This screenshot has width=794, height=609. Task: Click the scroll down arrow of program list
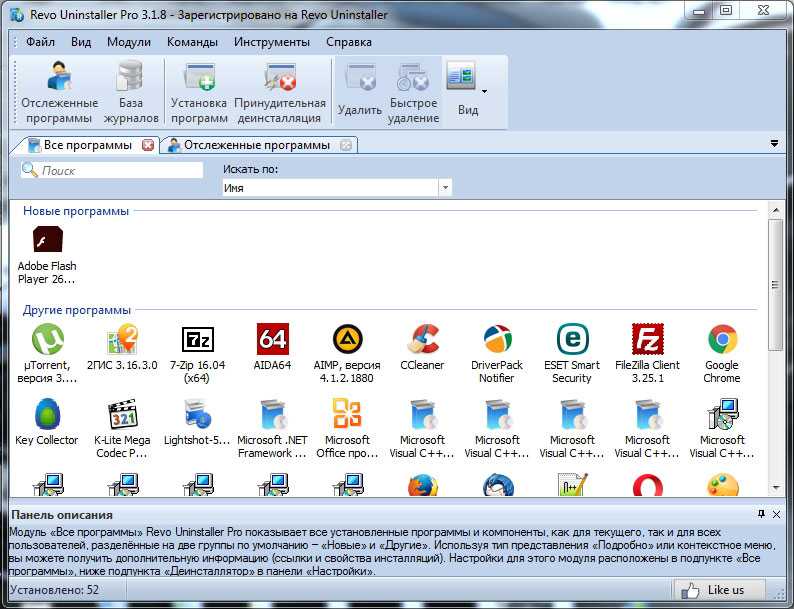[775, 489]
